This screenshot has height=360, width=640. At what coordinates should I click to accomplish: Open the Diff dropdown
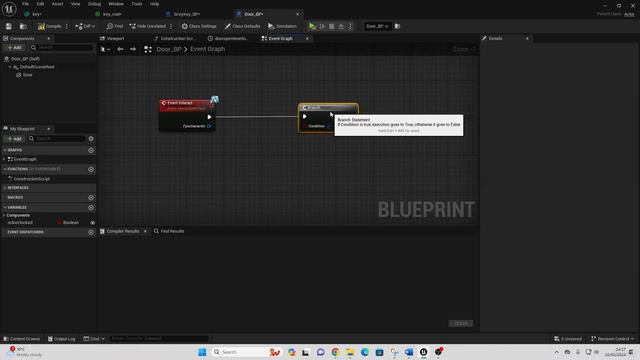[x=85, y=26]
